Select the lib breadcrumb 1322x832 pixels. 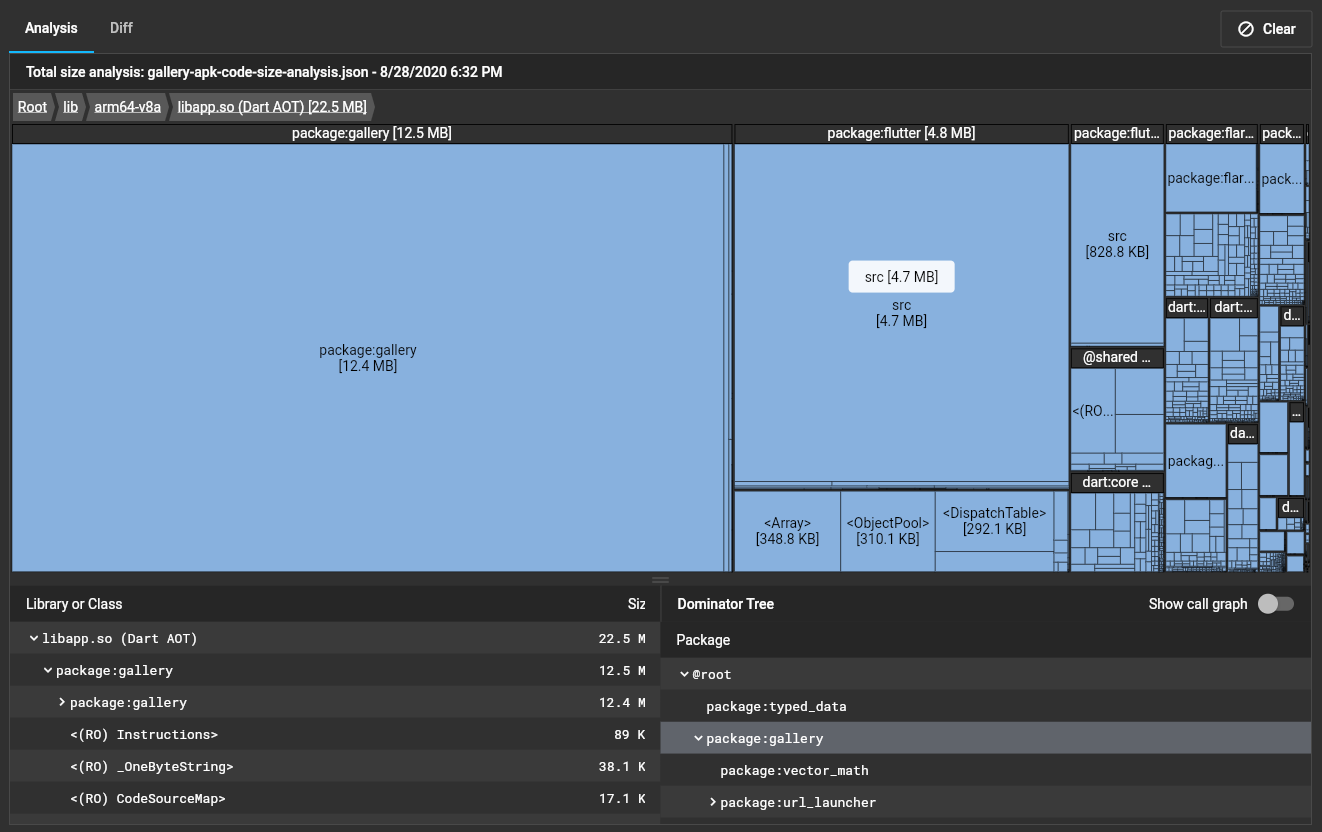point(70,107)
